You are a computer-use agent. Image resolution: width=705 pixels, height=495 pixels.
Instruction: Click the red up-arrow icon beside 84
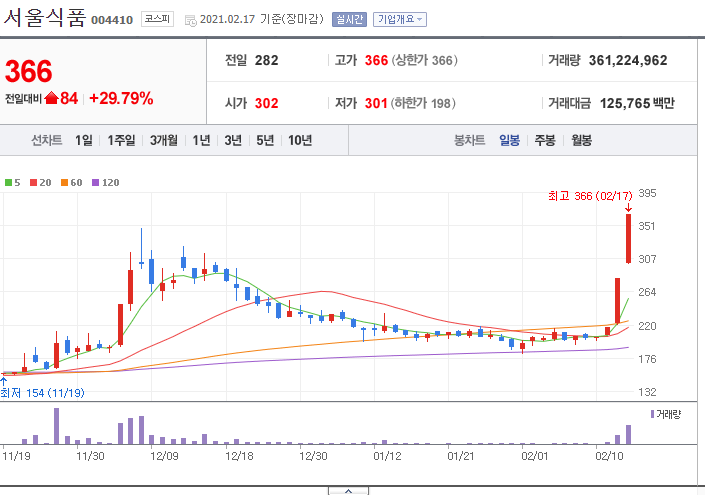52,98
